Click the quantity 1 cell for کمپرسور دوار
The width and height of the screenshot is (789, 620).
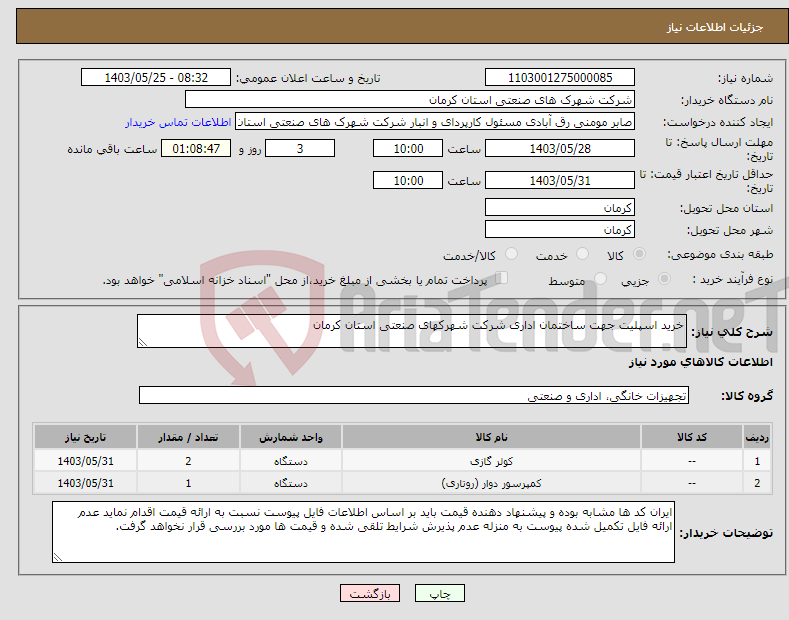[x=188, y=483]
